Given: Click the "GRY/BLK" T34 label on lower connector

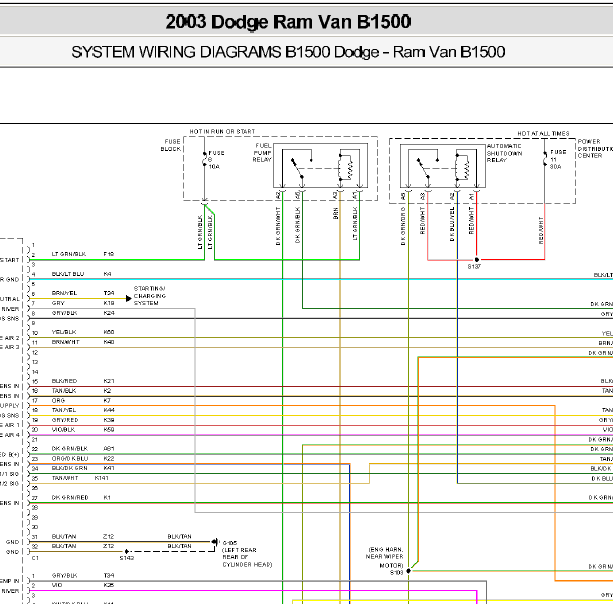Looking at the screenshot, I should [x=64, y=576].
